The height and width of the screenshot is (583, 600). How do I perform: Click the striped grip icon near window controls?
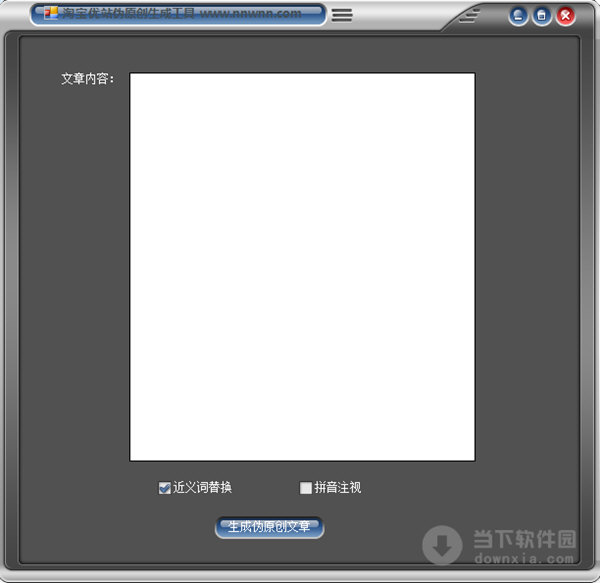[471, 15]
